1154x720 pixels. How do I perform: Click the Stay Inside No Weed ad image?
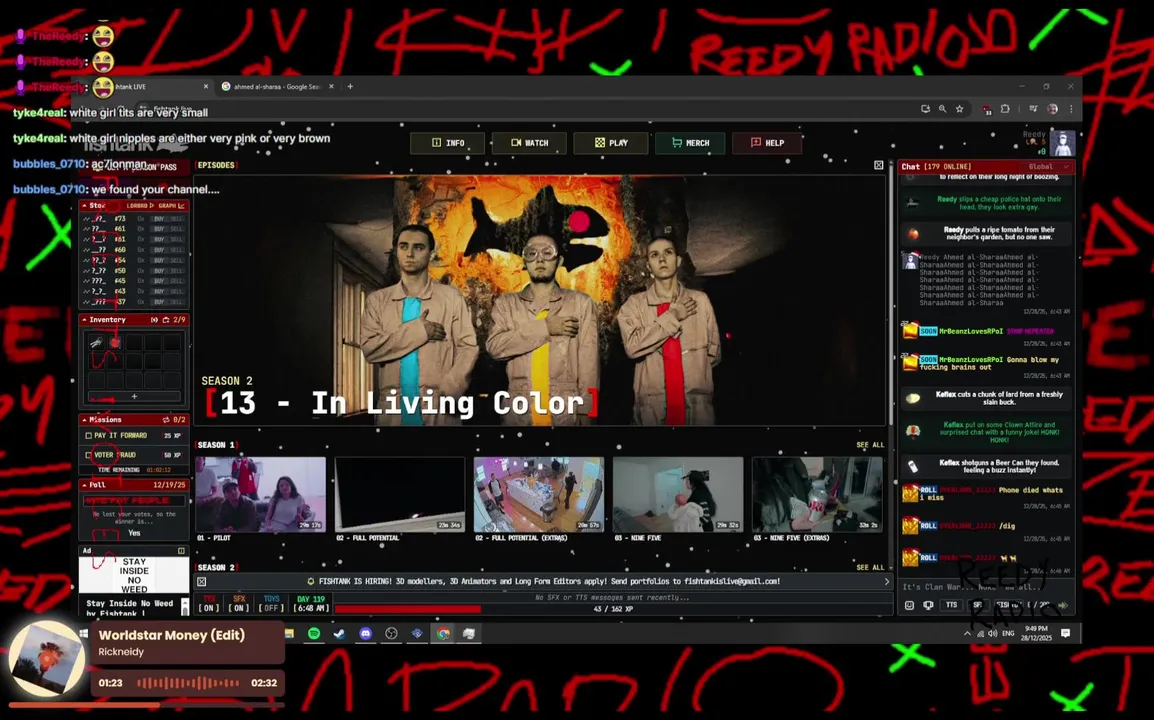134,575
